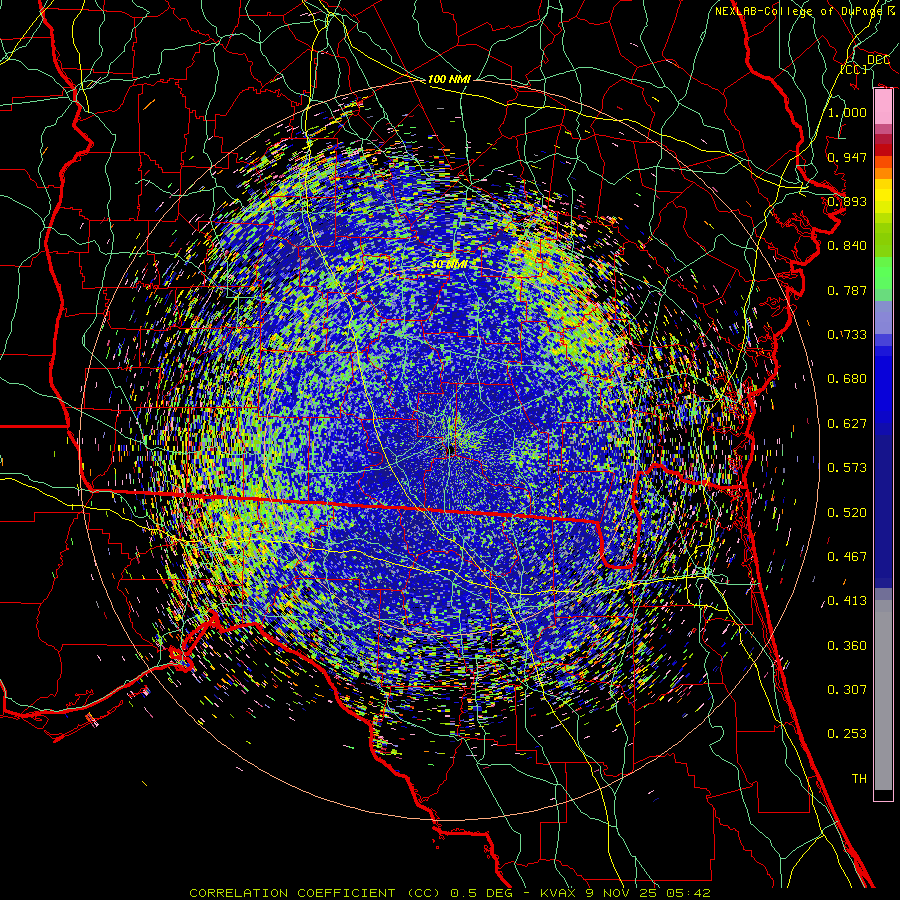Click the 0.840 legend value
Screen dimensions: 900x900
847,246
